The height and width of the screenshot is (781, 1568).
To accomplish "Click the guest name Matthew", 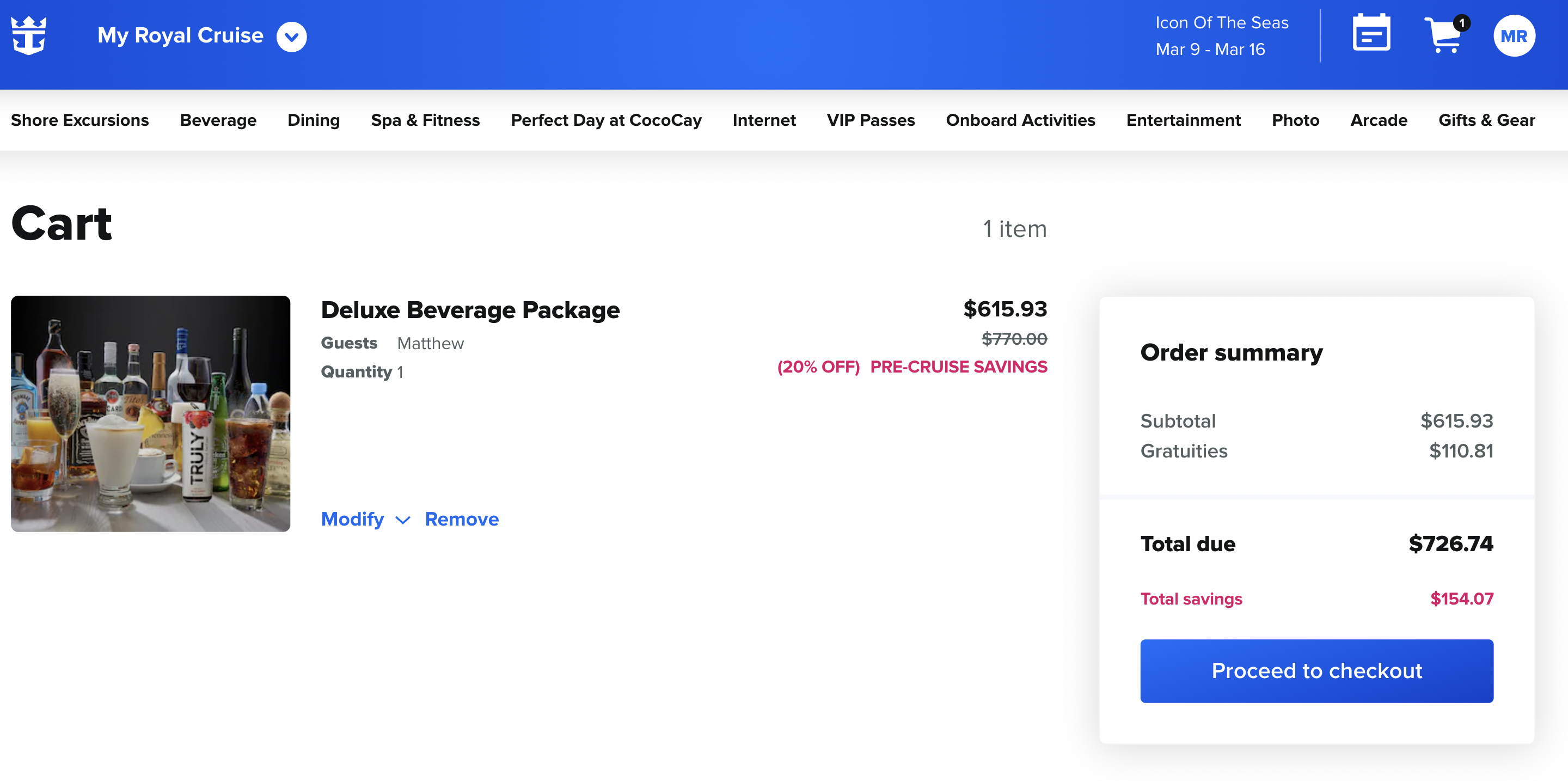I will [430, 343].
